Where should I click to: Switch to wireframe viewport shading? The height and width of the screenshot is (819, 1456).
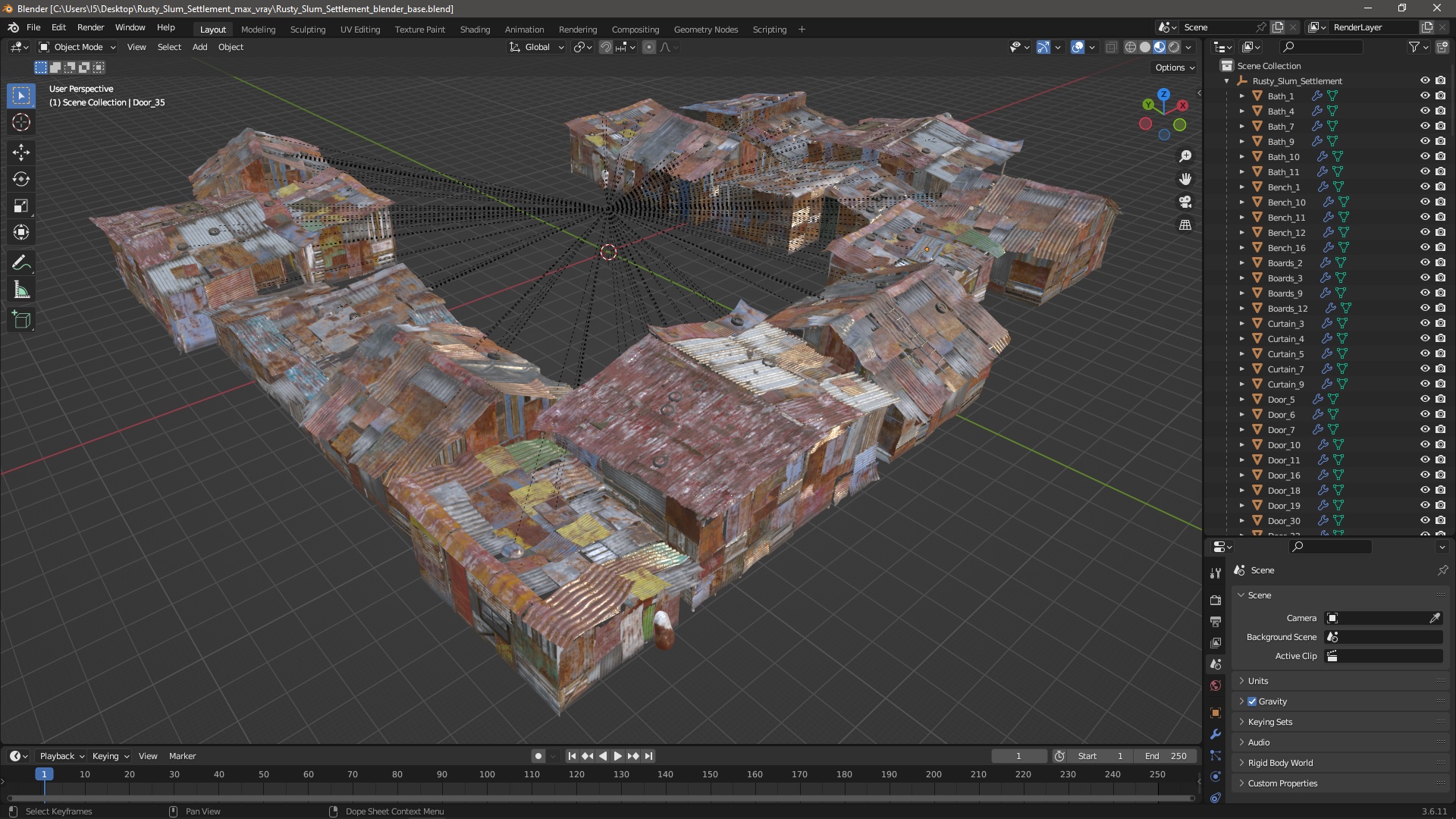1131,47
